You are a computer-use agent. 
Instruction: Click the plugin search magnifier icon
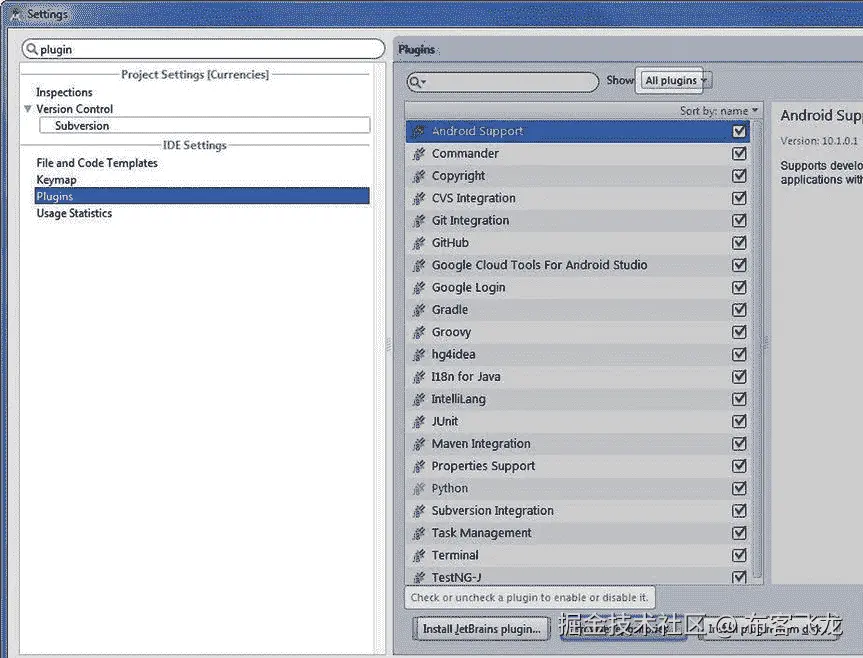coord(417,82)
